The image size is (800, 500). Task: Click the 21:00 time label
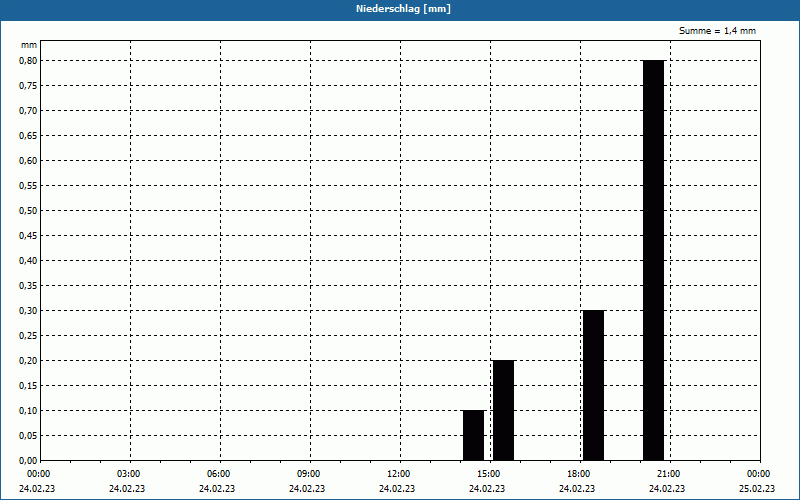pos(668,474)
